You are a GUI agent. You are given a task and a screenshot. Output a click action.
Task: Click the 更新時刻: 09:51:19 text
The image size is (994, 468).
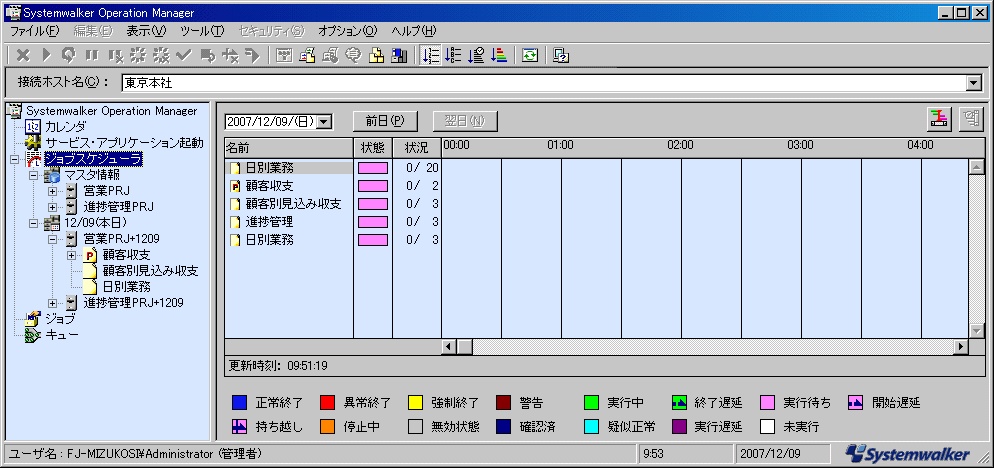[x=278, y=366]
